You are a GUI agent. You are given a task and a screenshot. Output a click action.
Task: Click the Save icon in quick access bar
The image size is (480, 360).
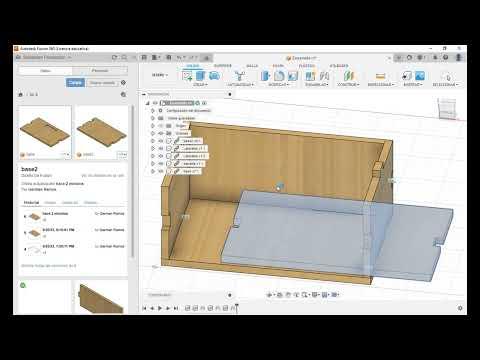[169, 57]
